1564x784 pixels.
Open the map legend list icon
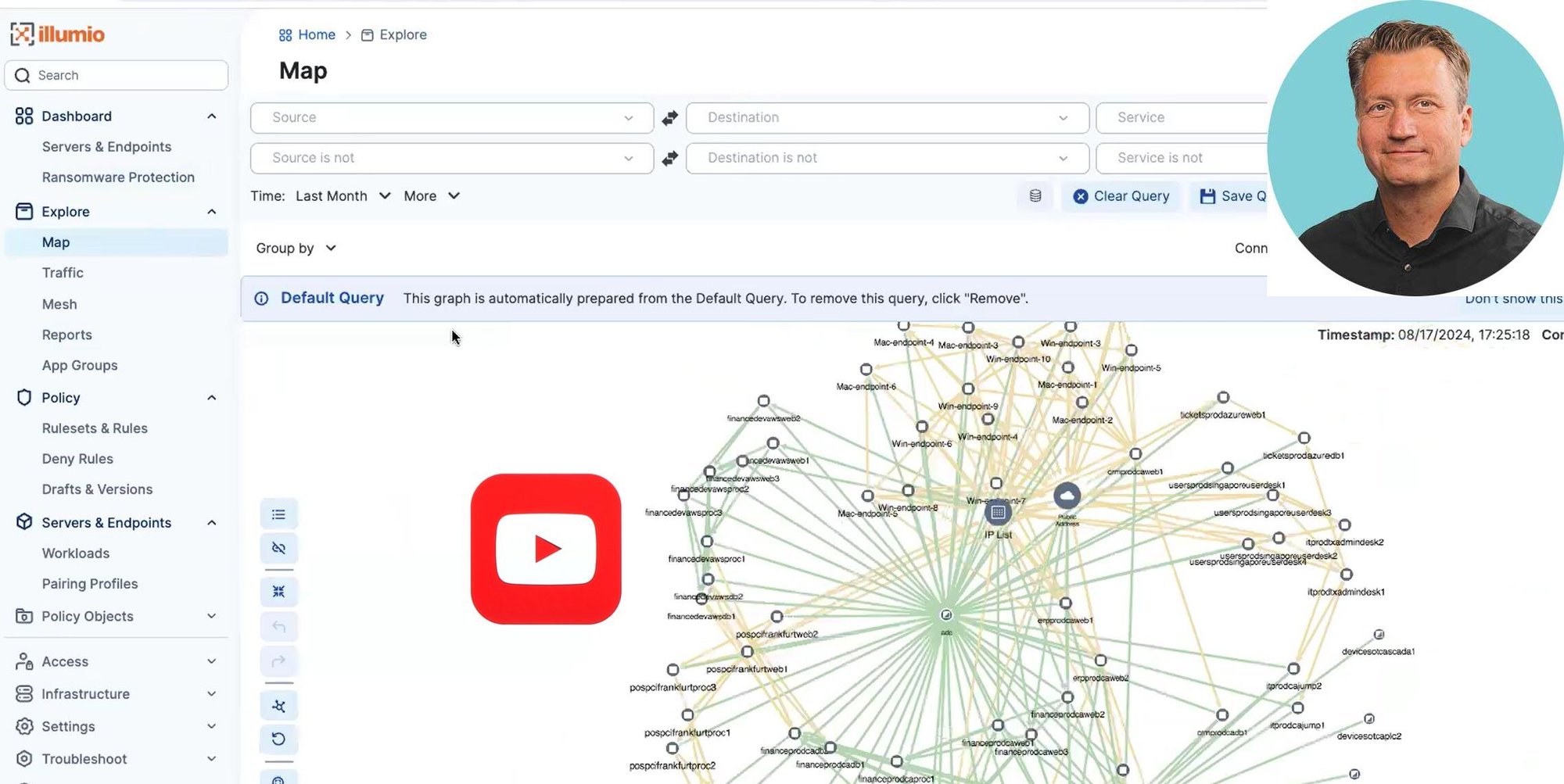coord(278,514)
